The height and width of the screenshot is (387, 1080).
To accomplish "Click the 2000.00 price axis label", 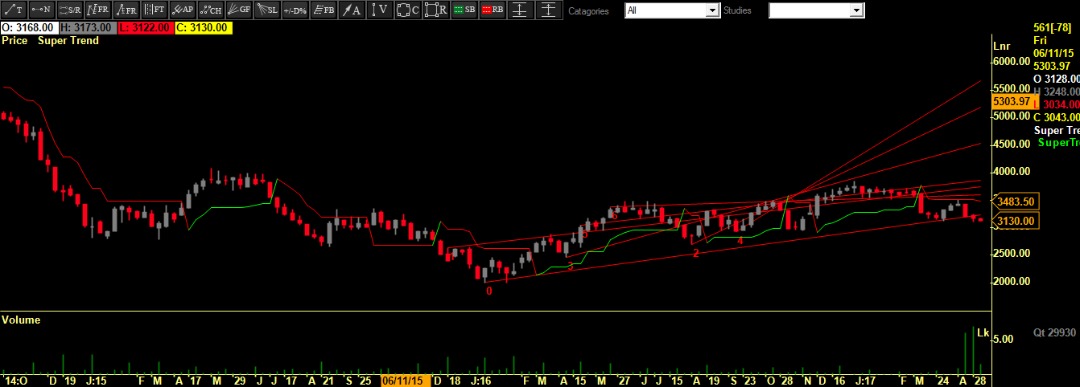I will (1011, 281).
